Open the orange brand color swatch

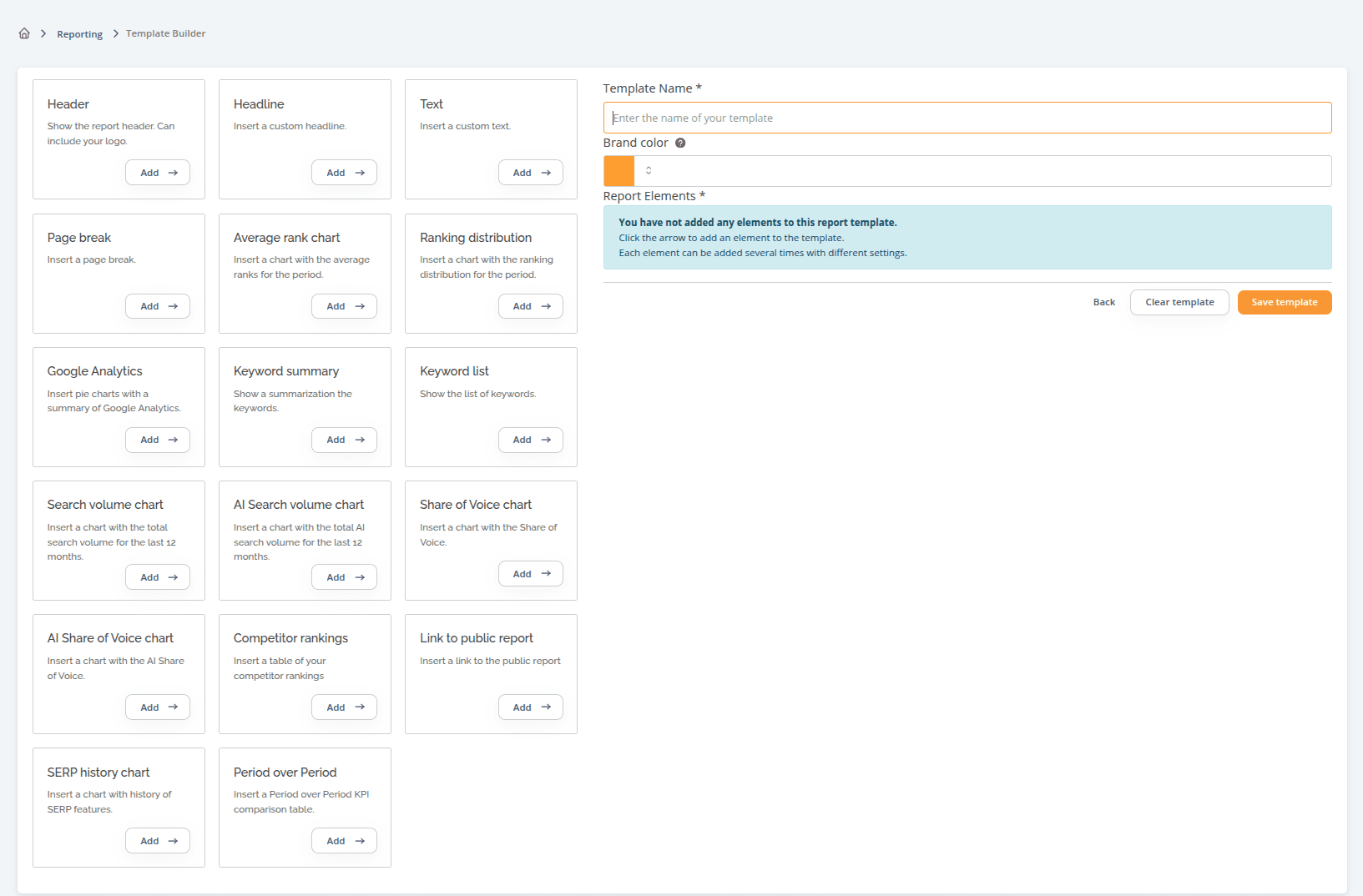pyautogui.click(x=618, y=171)
